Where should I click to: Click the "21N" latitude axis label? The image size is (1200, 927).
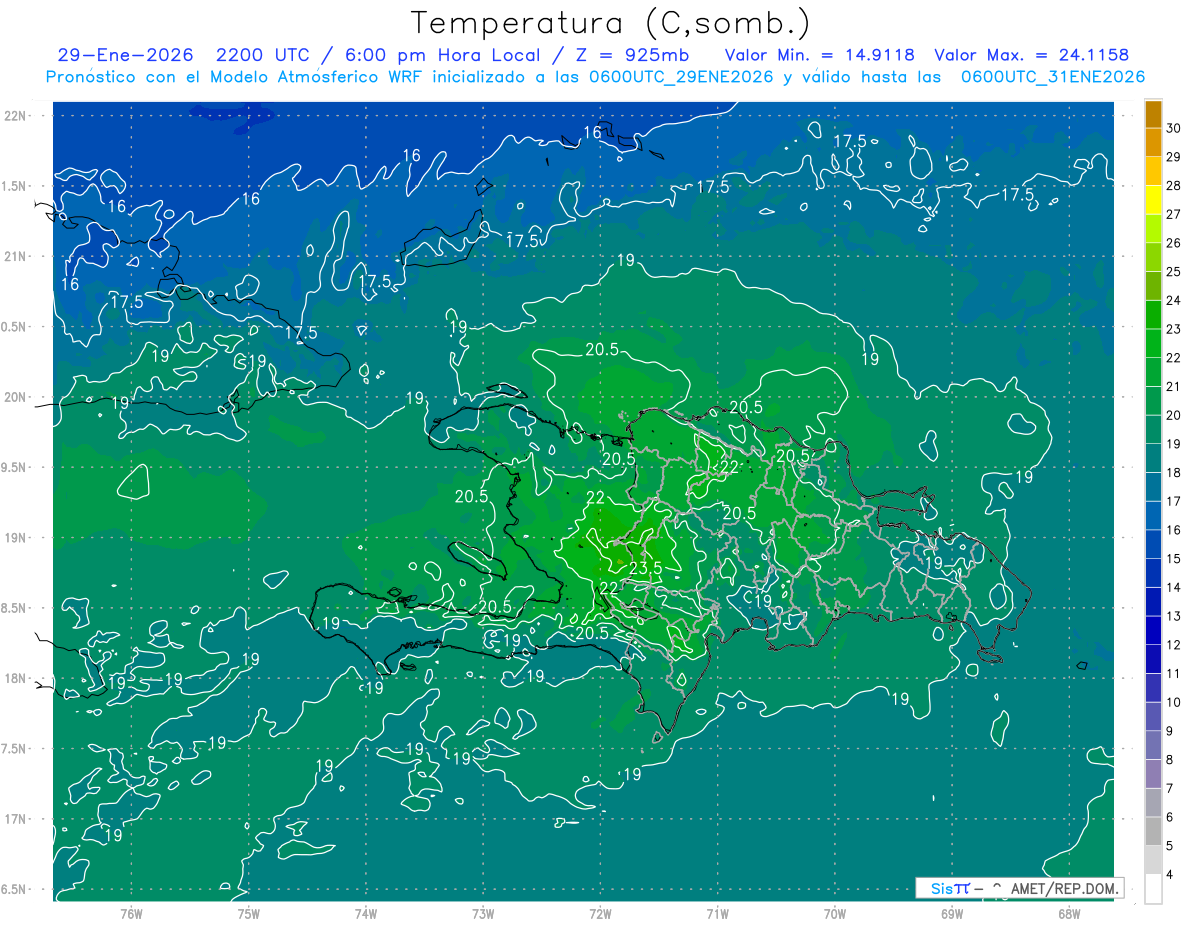tap(15, 256)
